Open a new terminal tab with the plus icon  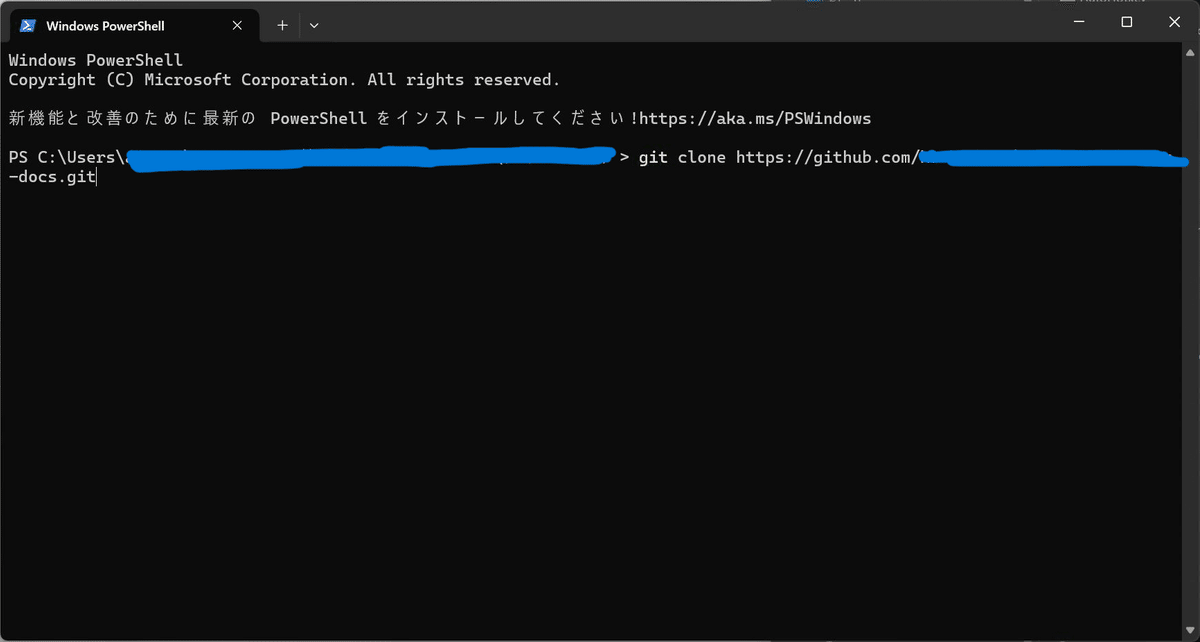point(281,25)
